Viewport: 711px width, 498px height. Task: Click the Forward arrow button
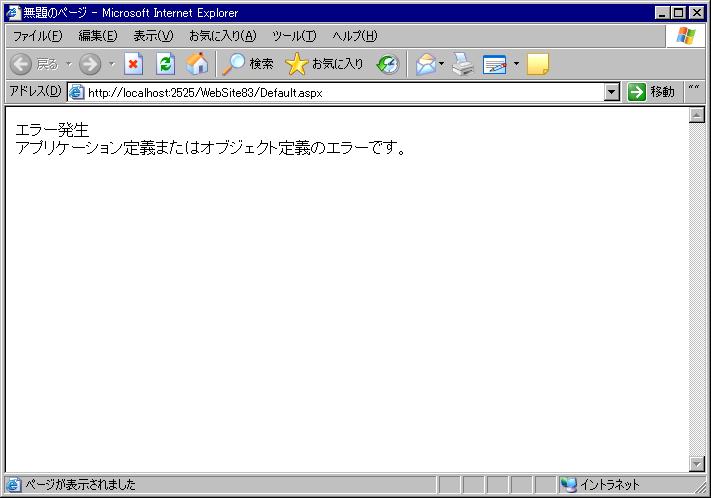pyautogui.click(x=90, y=64)
